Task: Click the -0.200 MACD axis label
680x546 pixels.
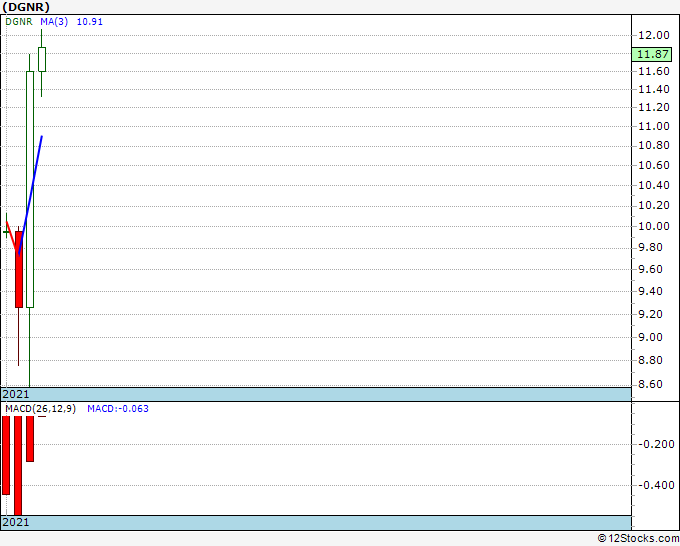Action: tap(656, 444)
